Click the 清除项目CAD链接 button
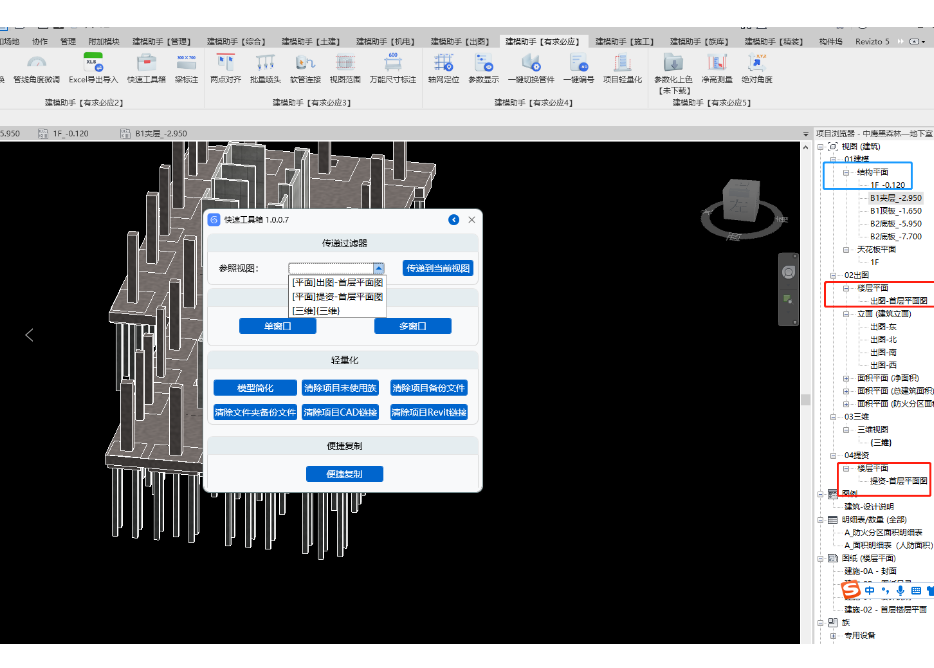 (339, 412)
